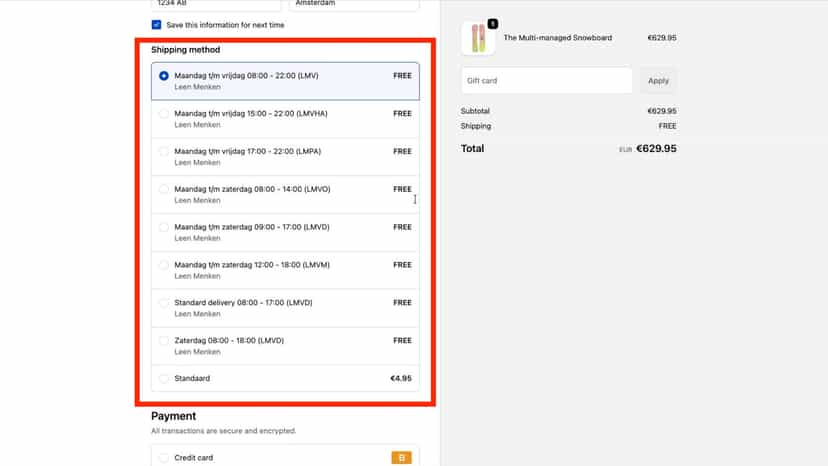Click the Apply gift card button
The image size is (828, 466).
[658, 81]
